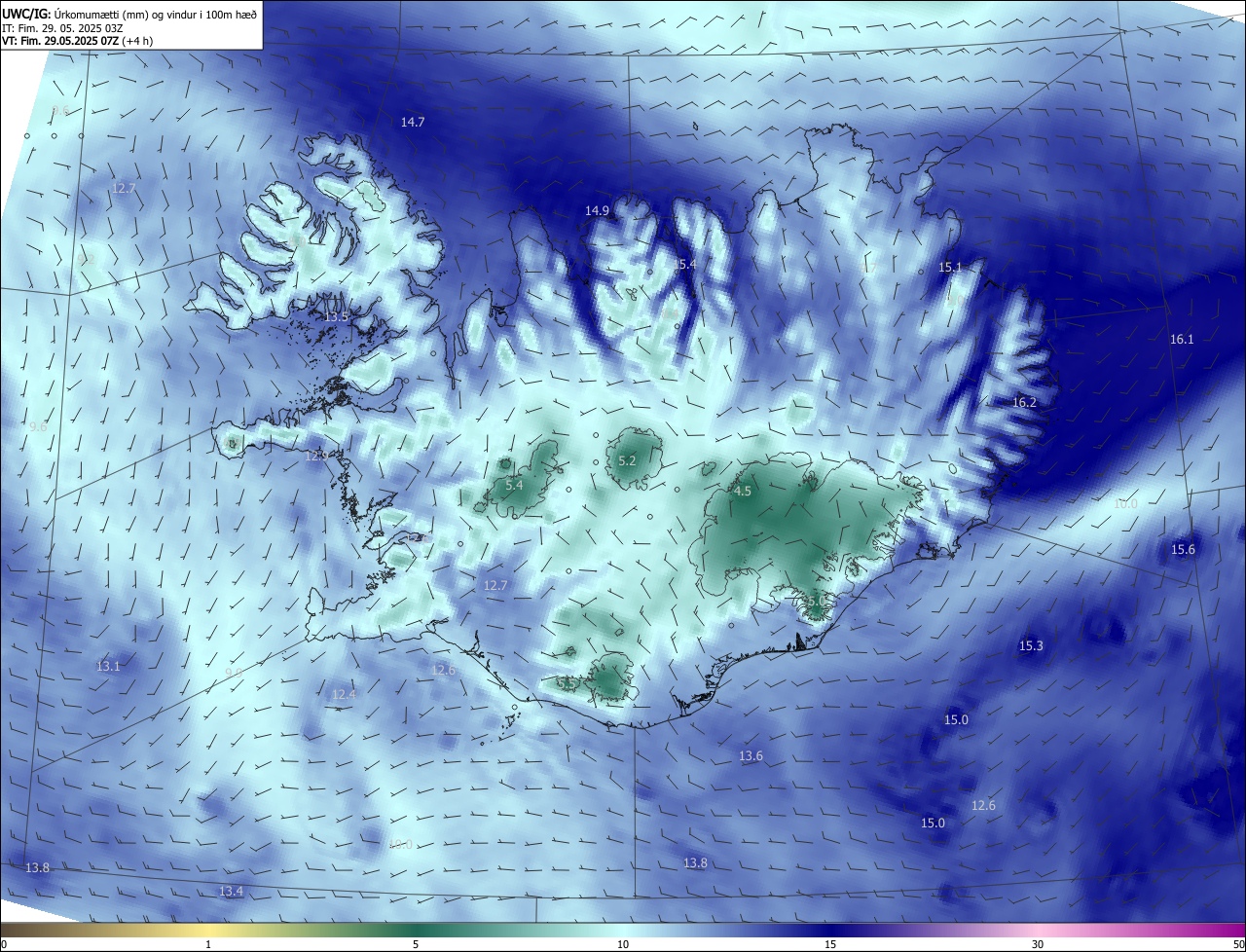This screenshot has height=952, width=1246.
Task: Click the '30' tick on the color scale
Action: coord(1038,944)
